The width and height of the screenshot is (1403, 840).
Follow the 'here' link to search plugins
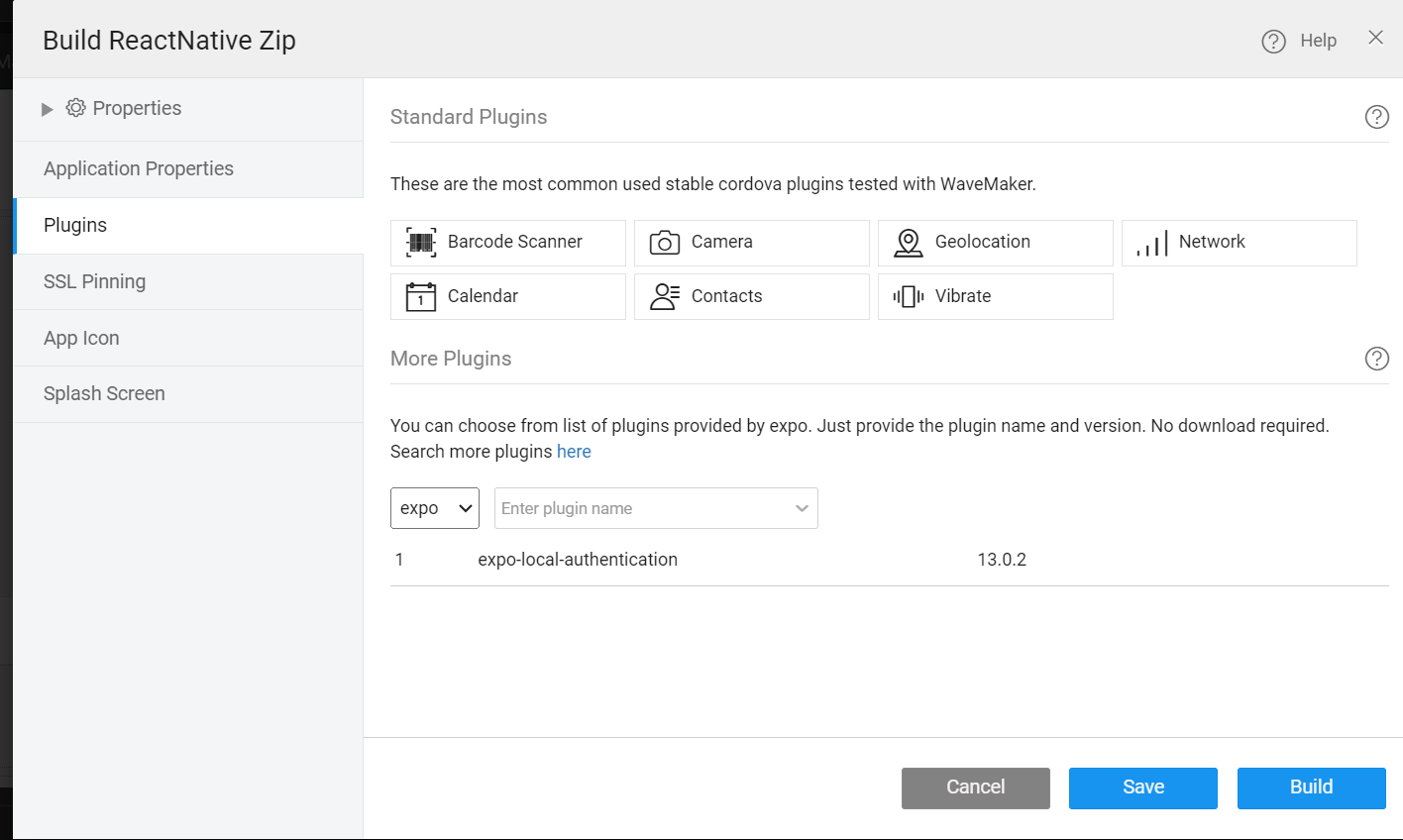[574, 451]
